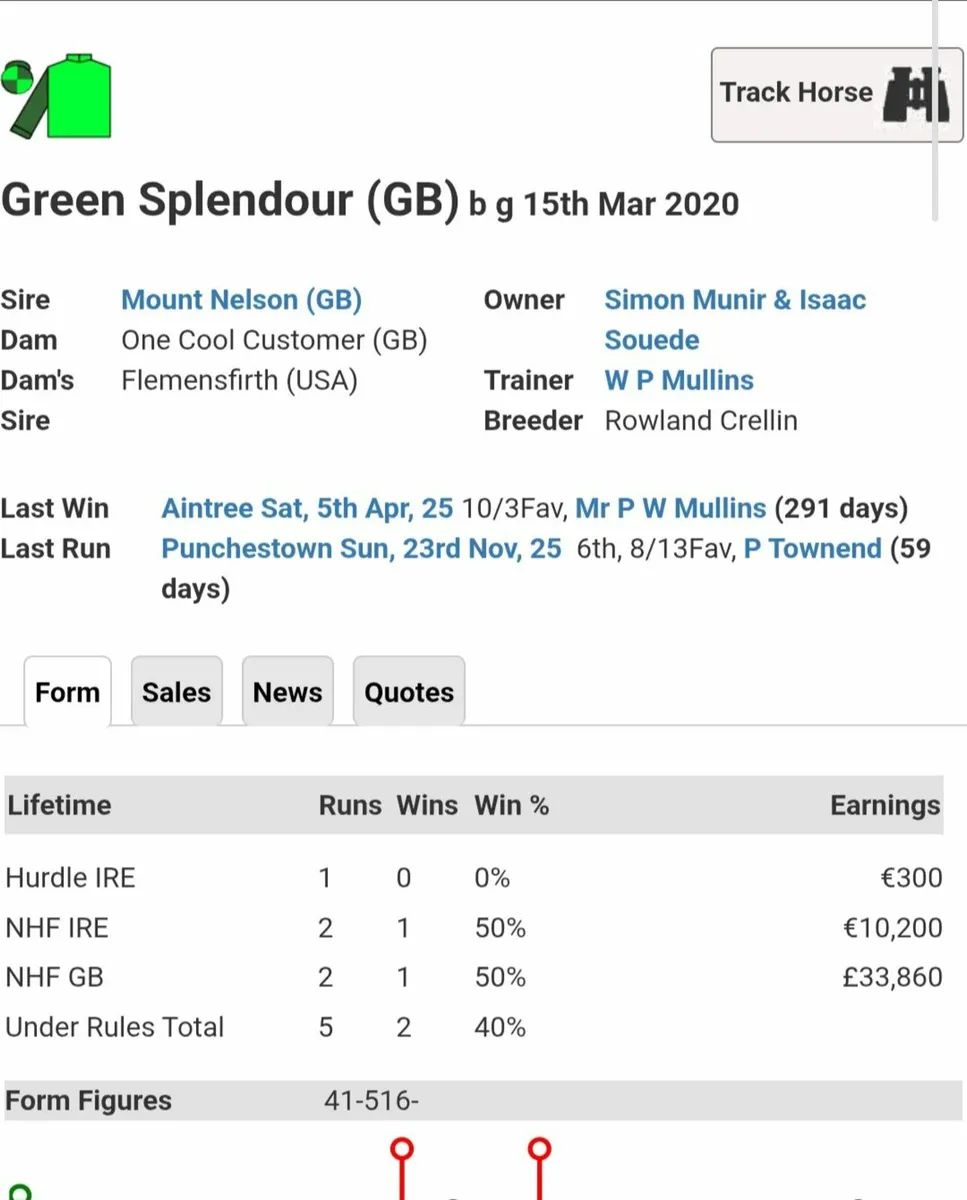
Task: Select the Form tab
Action: tap(67, 692)
